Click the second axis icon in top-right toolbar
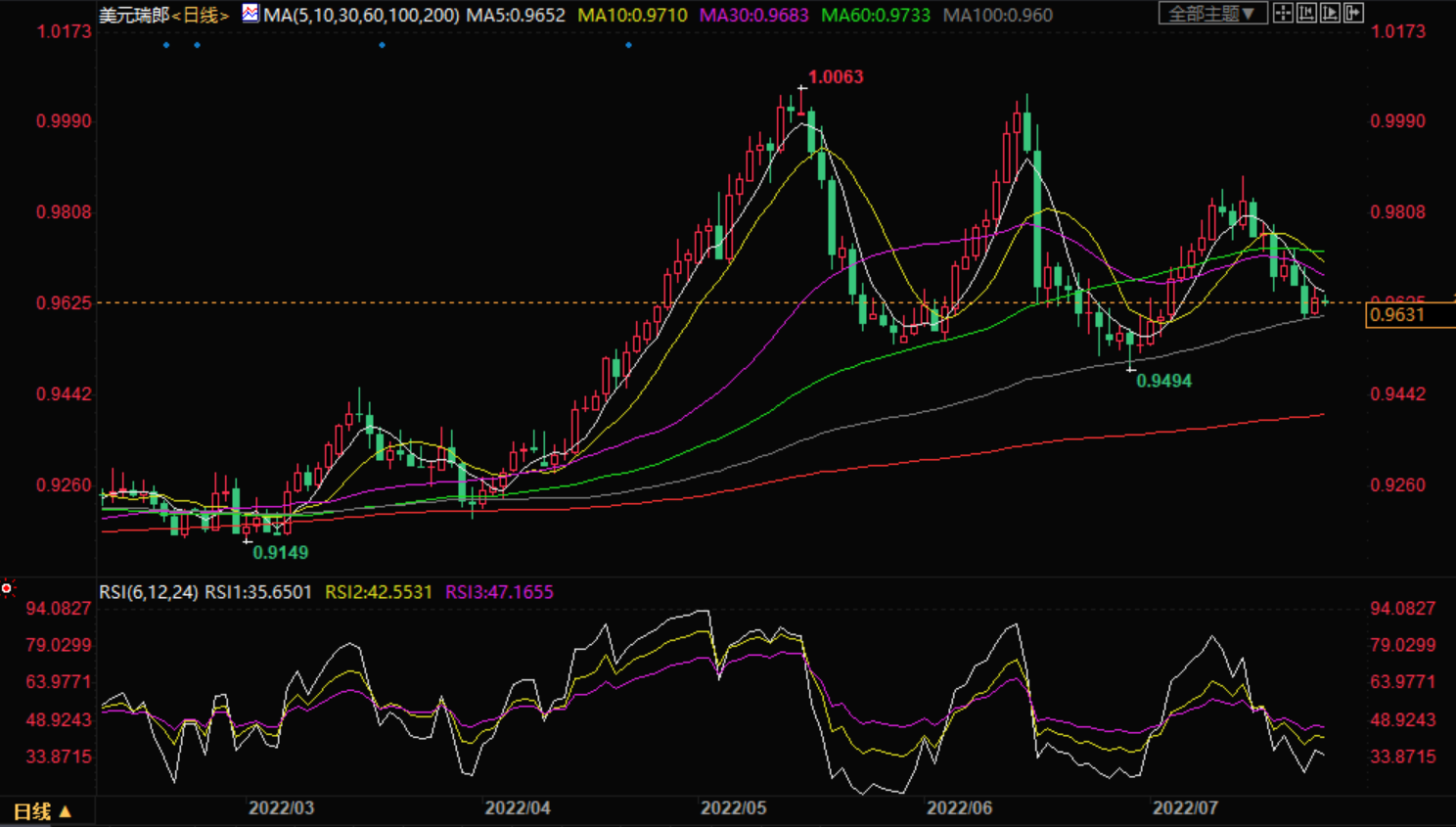Viewport: 1456px width, 827px height. (x=1306, y=13)
